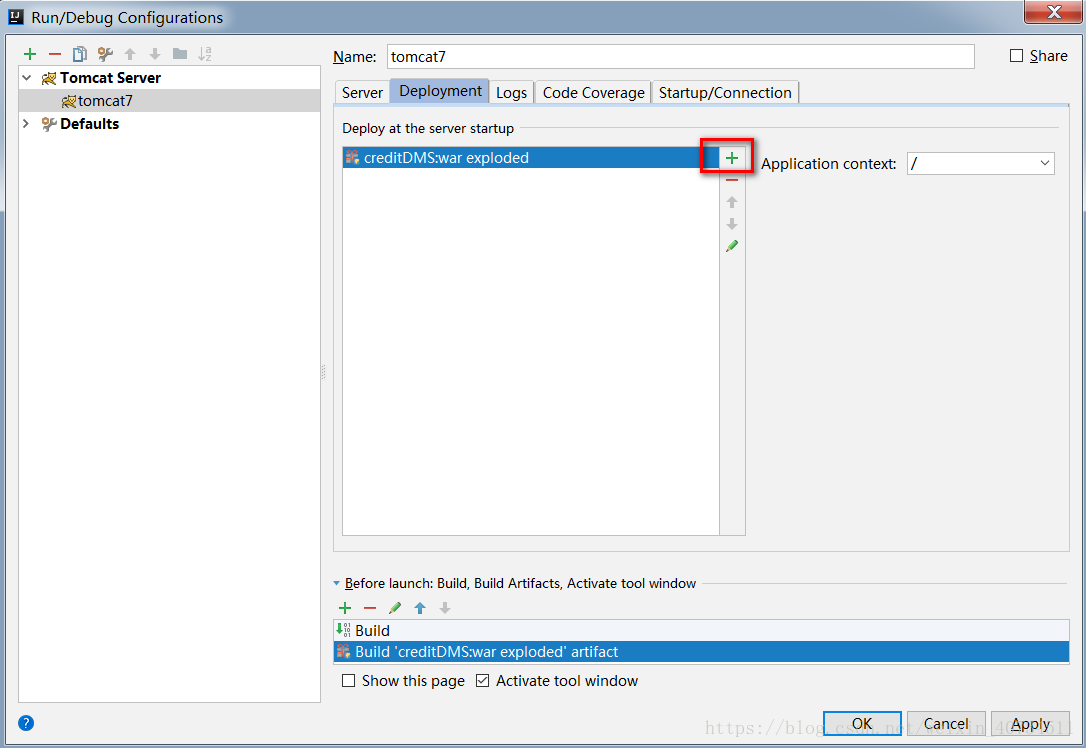
Task: Move deployment artifact down arrow
Action: click(x=732, y=224)
